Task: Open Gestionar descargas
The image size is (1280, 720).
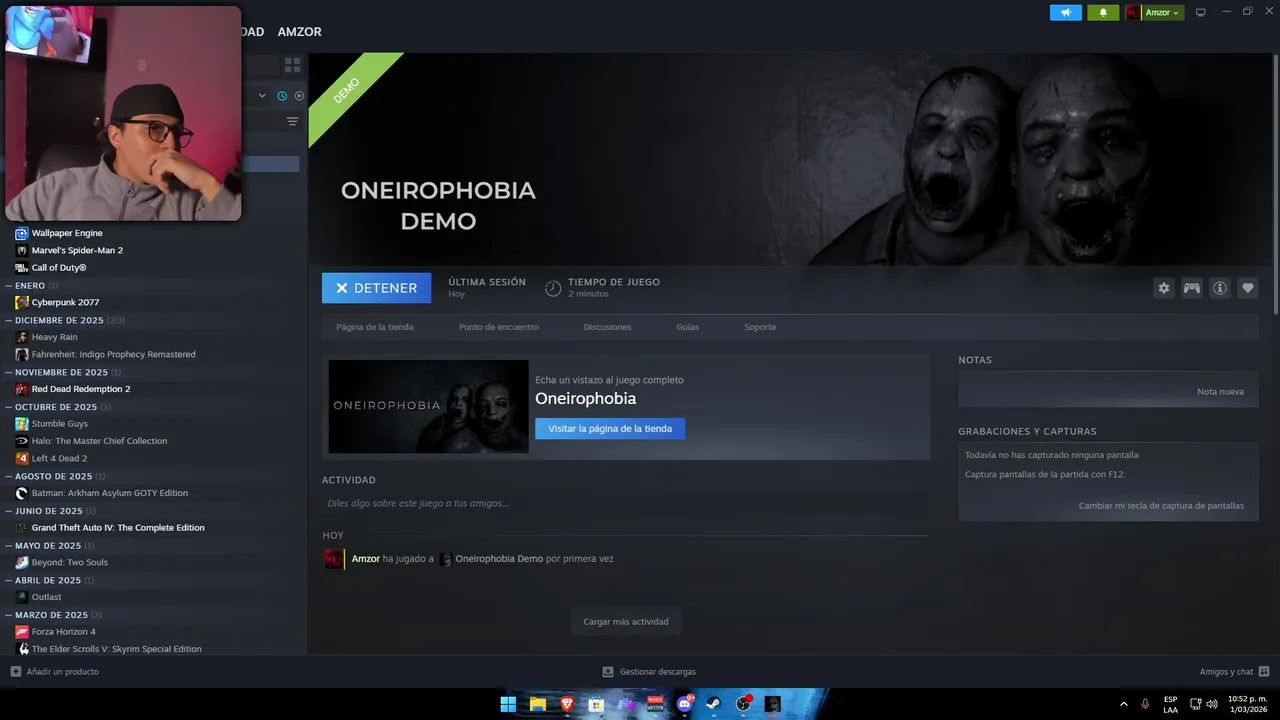Action: (649, 672)
